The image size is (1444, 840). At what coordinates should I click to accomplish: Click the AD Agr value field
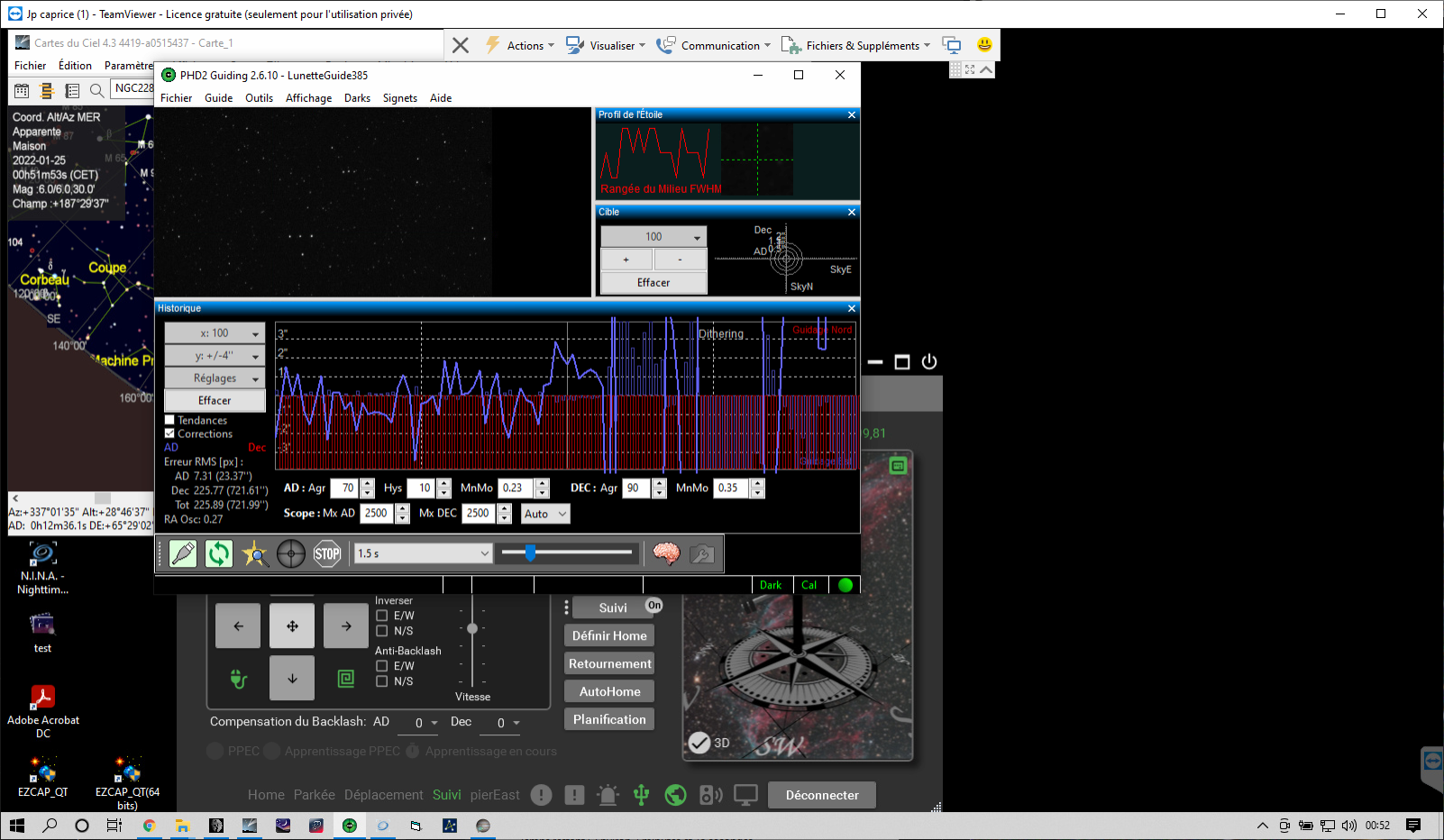pyautogui.click(x=345, y=488)
